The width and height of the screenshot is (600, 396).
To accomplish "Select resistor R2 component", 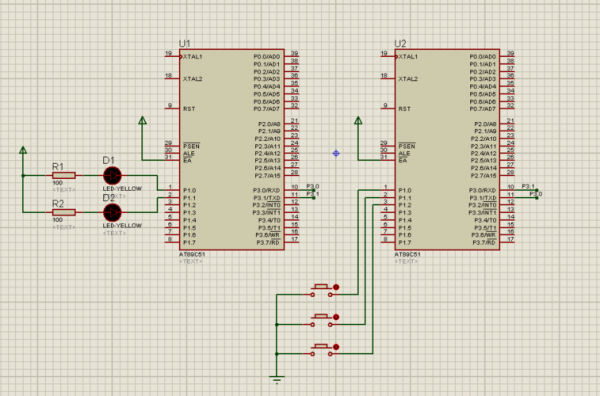I will [64, 212].
